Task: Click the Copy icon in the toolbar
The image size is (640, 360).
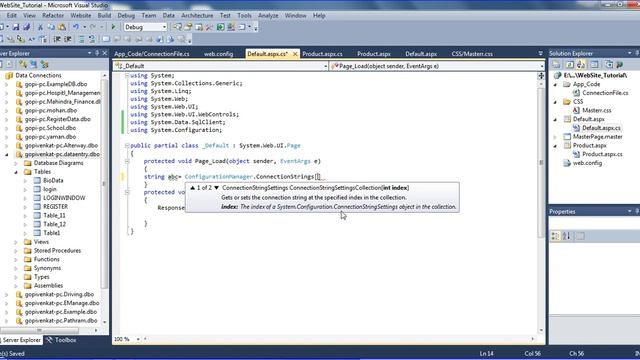Action: point(51,27)
